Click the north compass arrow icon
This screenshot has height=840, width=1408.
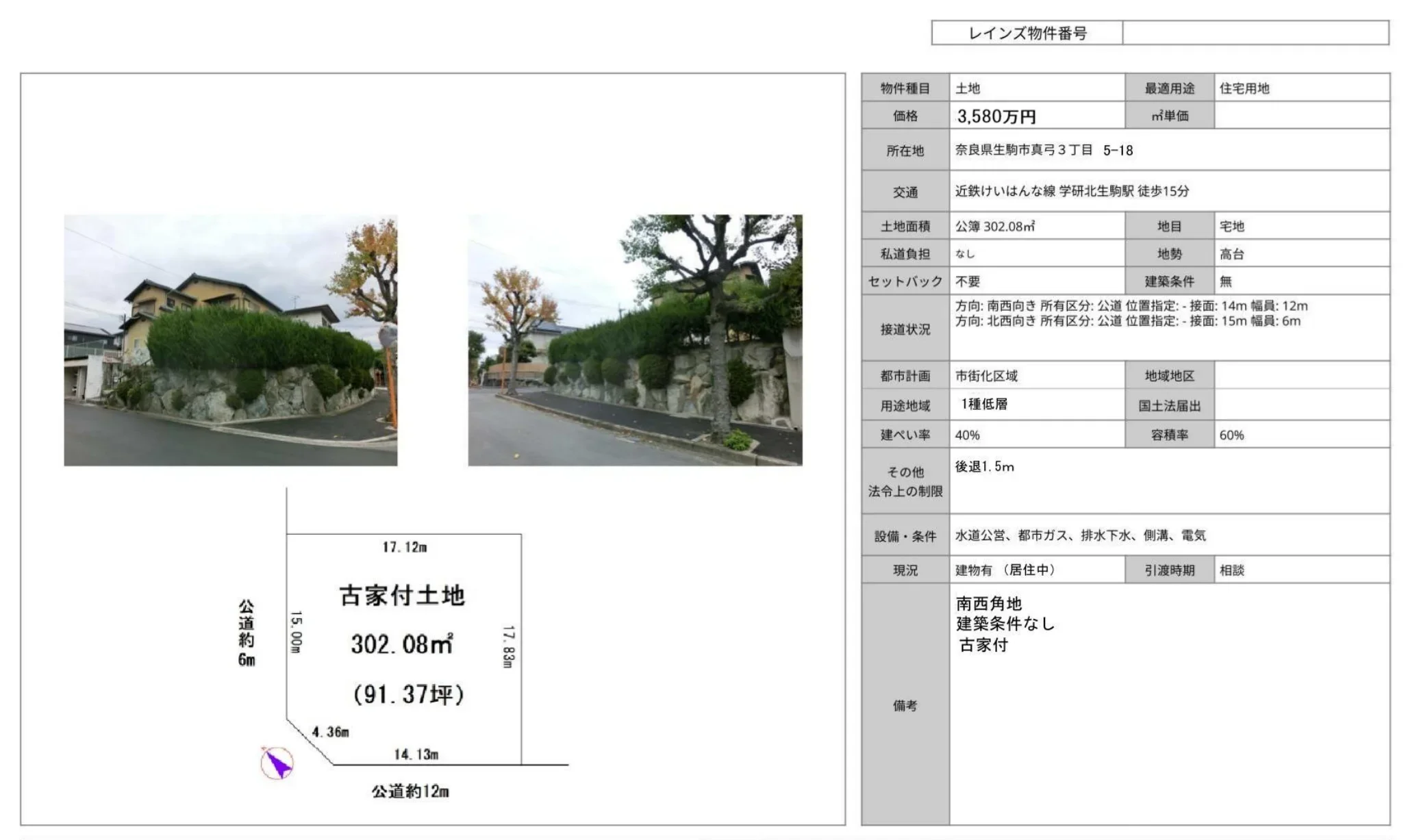277,763
